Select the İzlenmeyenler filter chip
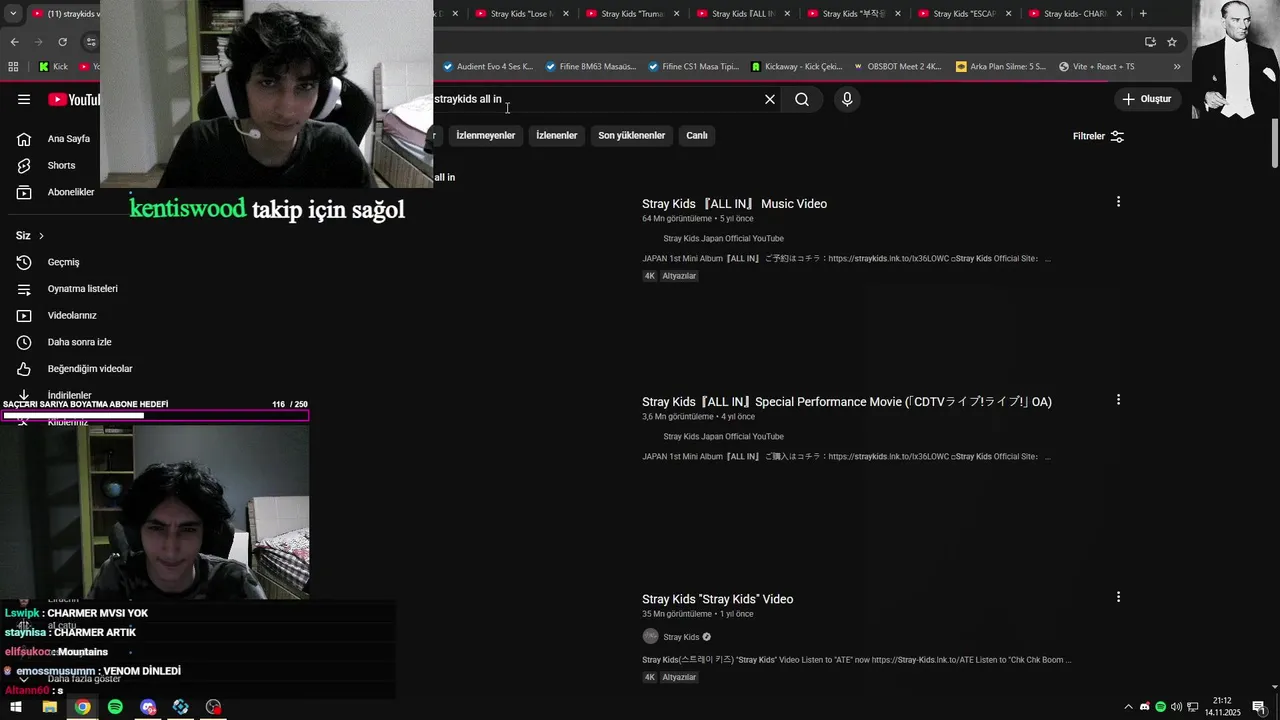Image resolution: width=1280 pixels, height=720 pixels. coord(486,136)
